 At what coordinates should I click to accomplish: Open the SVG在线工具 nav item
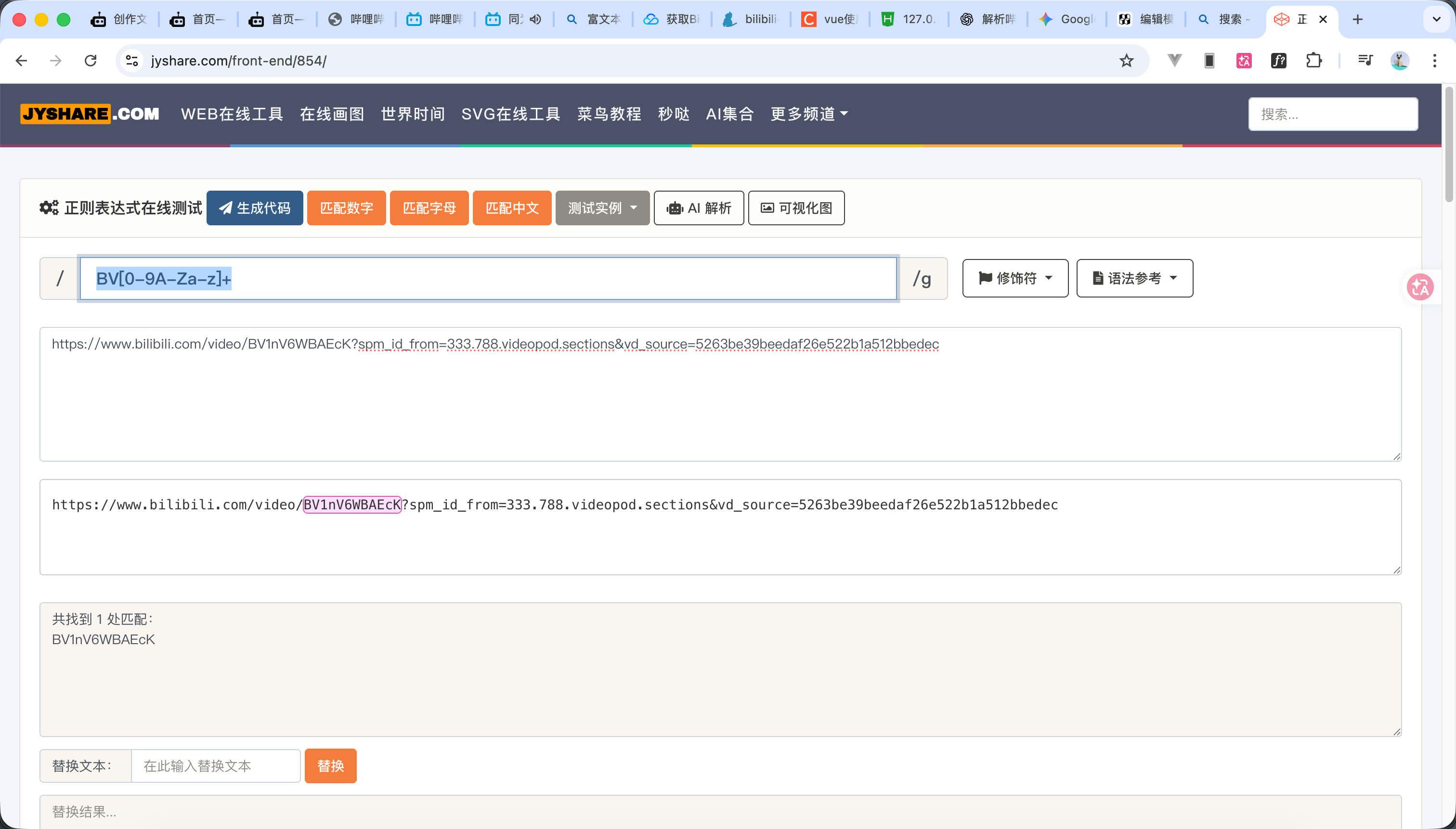[x=510, y=114]
